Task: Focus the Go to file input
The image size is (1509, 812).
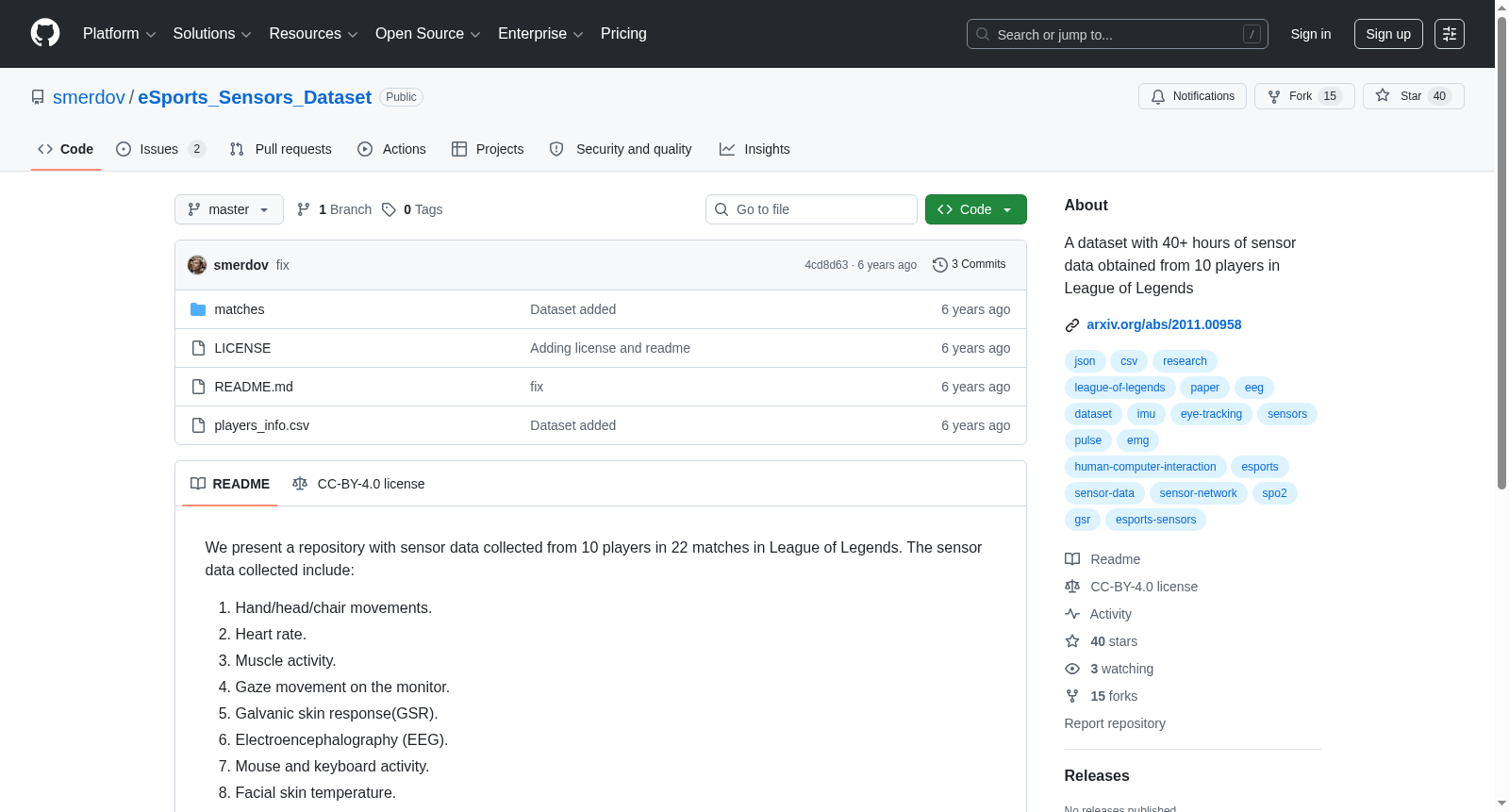Action: tap(811, 209)
